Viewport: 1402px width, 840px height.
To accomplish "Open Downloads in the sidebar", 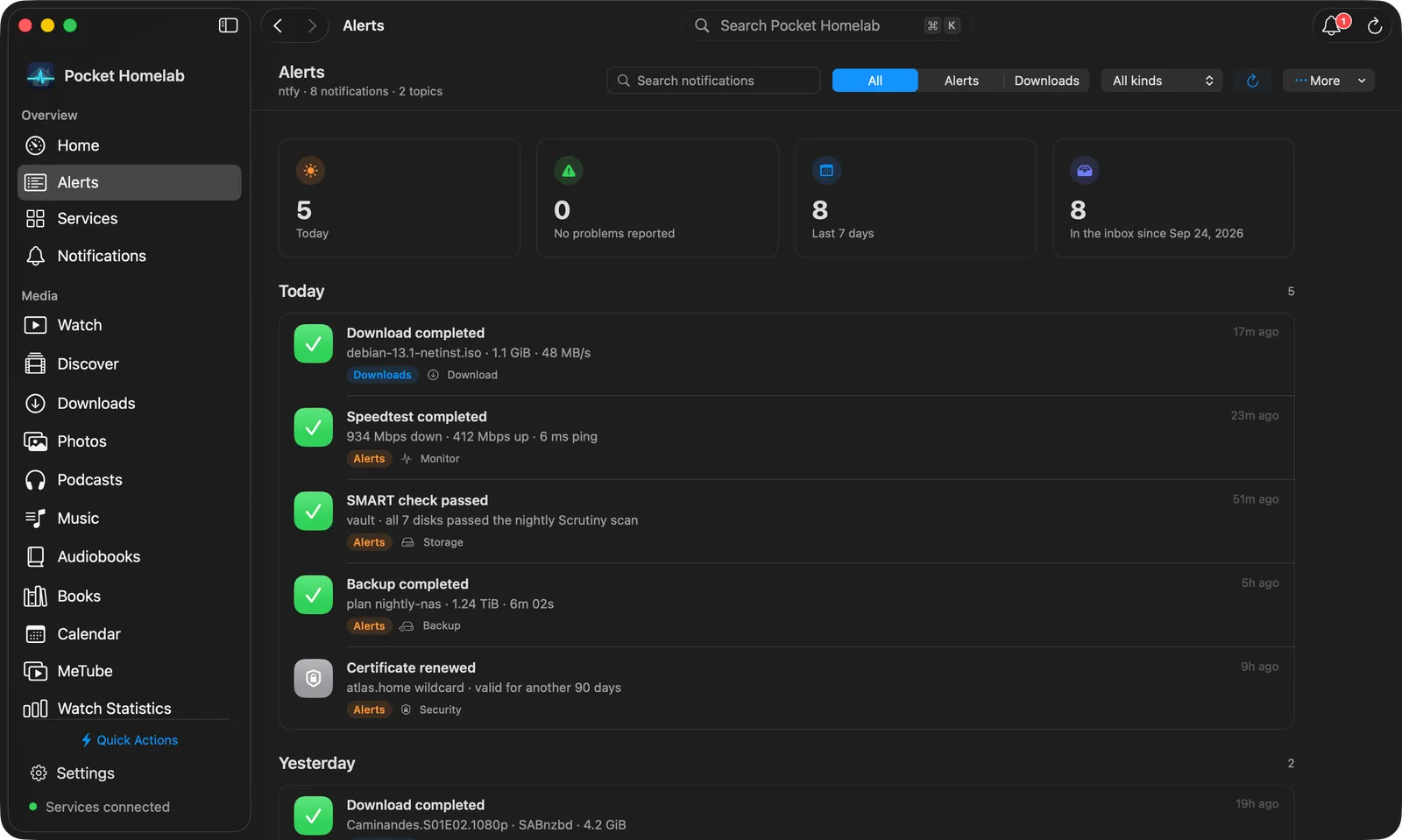I will point(129,403).
